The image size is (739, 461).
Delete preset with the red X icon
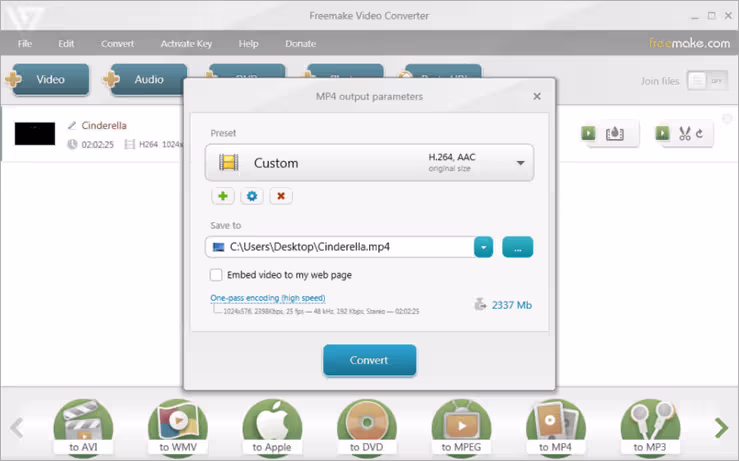281,196
